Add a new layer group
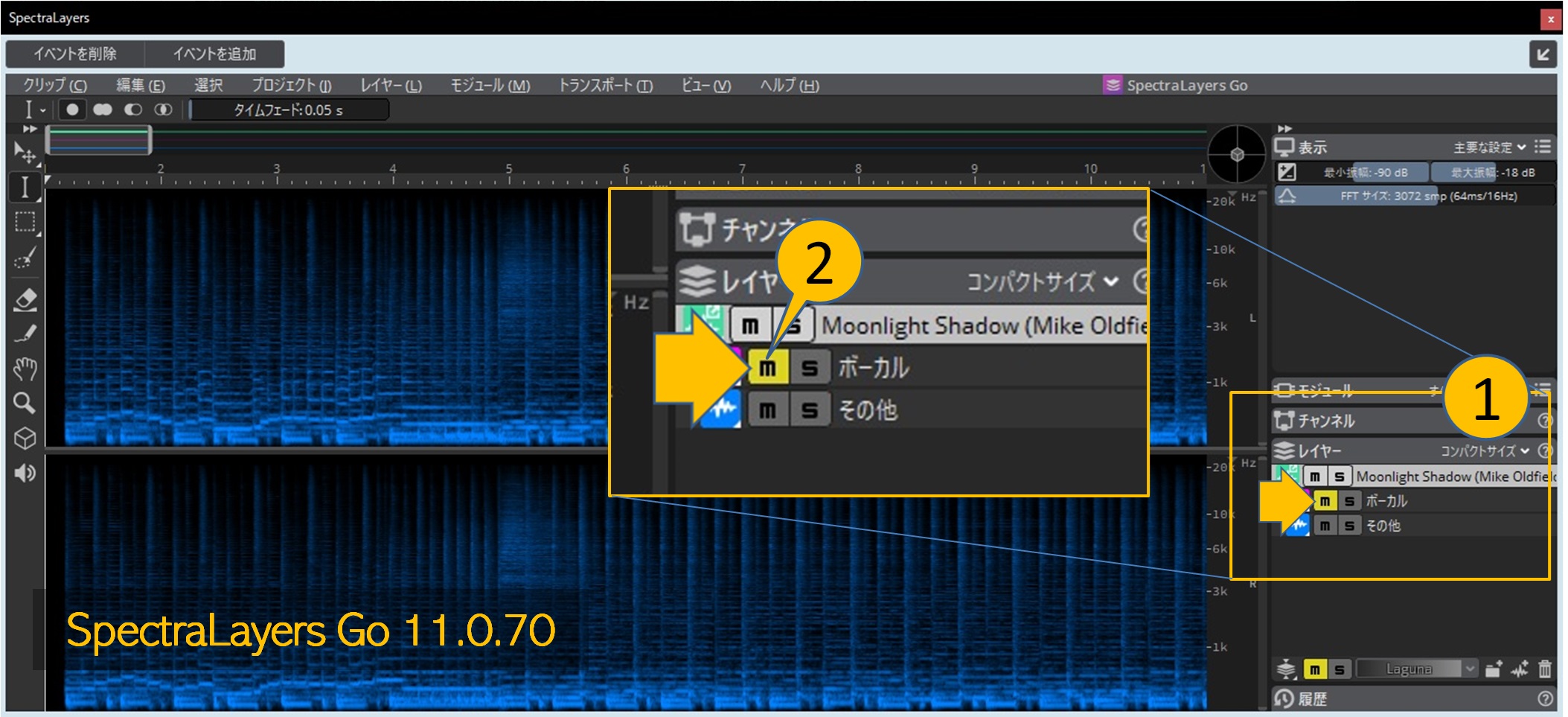1568x717 pixels. coord(1494,669)
